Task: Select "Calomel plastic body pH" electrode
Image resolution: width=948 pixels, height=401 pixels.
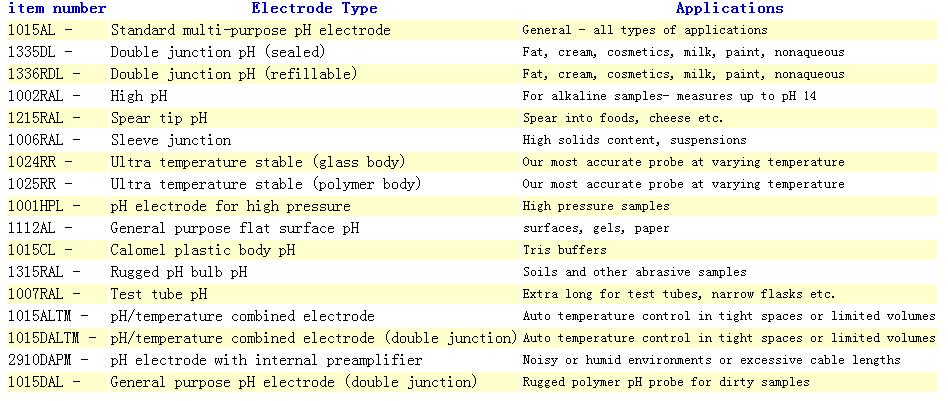Action: coord(202,250)
